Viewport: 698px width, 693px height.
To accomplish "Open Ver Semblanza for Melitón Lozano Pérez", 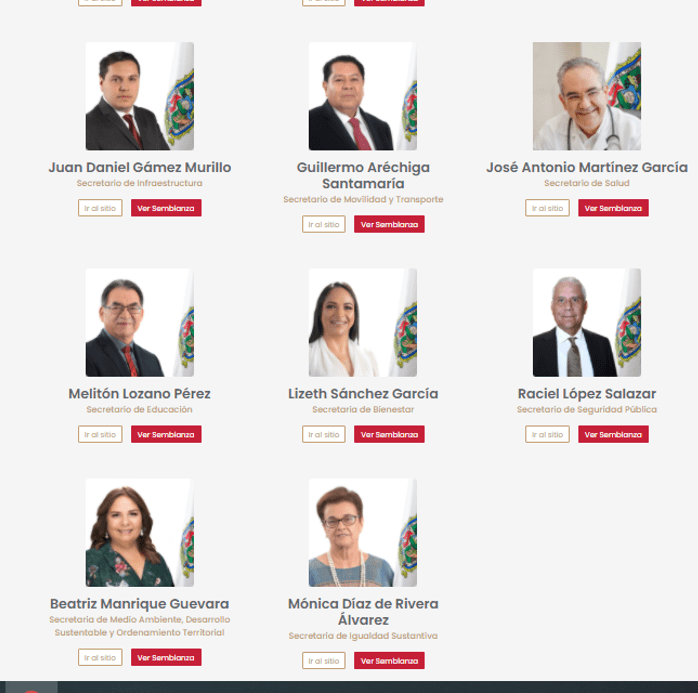I will click(166, 434).
